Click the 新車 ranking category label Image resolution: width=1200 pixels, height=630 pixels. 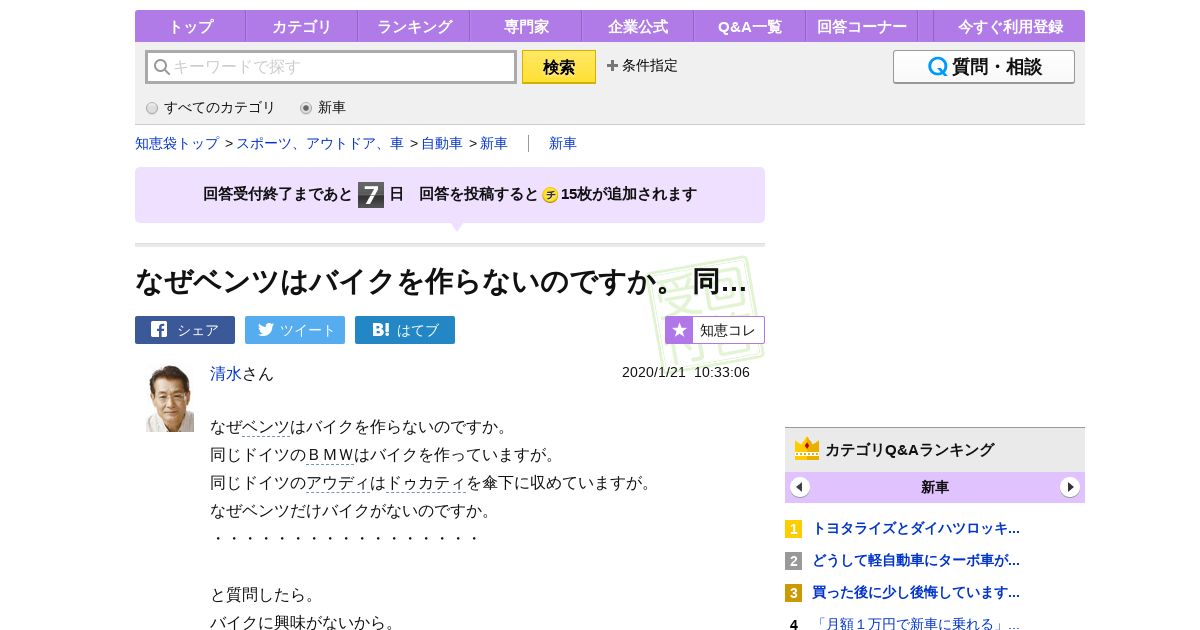[x=935, y=488]
